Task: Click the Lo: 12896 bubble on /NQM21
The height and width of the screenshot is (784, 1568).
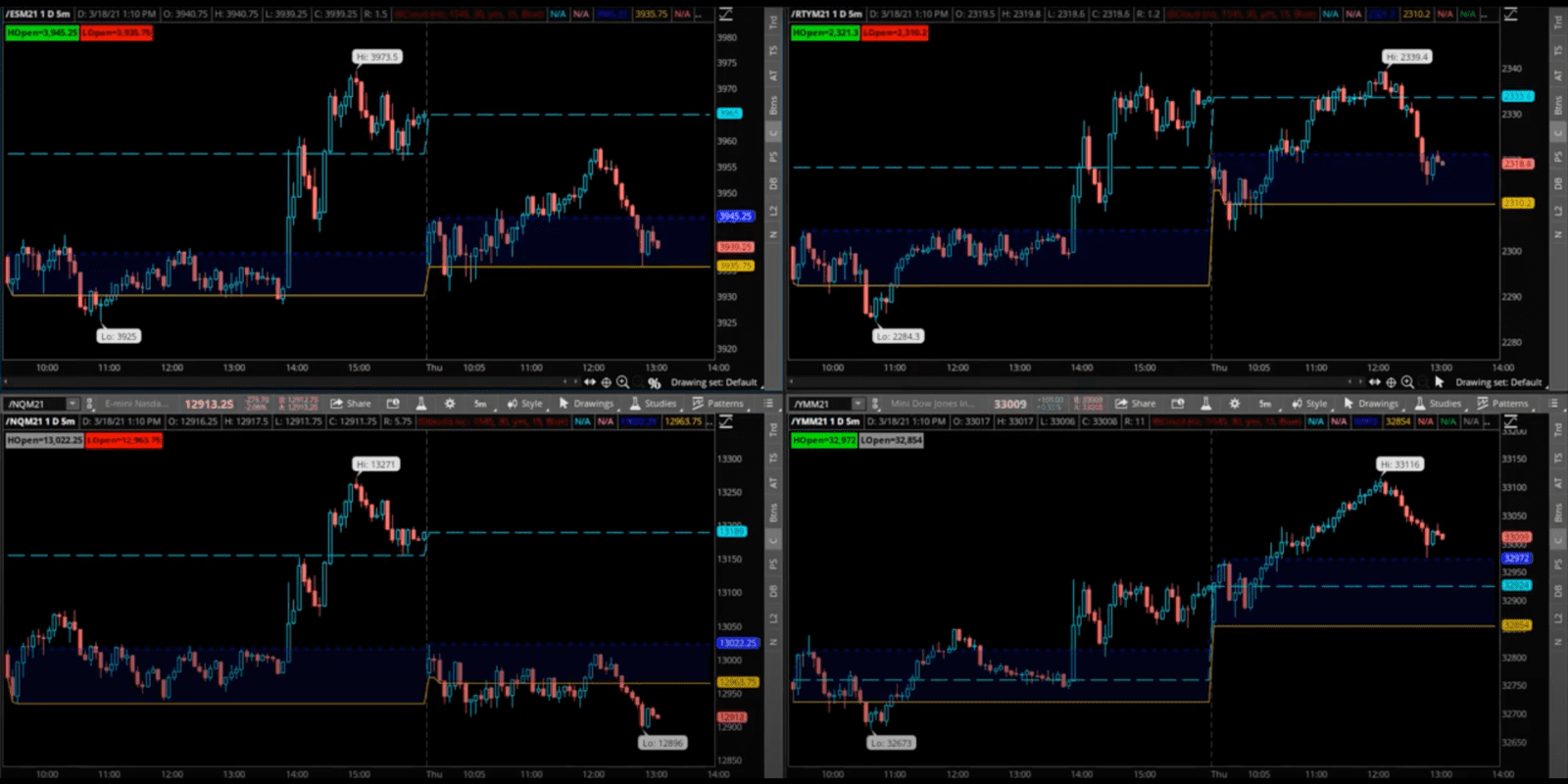Action: point(662,743)
